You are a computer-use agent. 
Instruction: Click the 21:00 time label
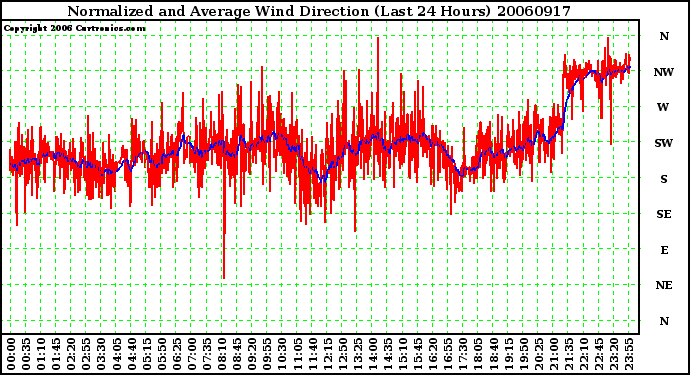[553, 354]
